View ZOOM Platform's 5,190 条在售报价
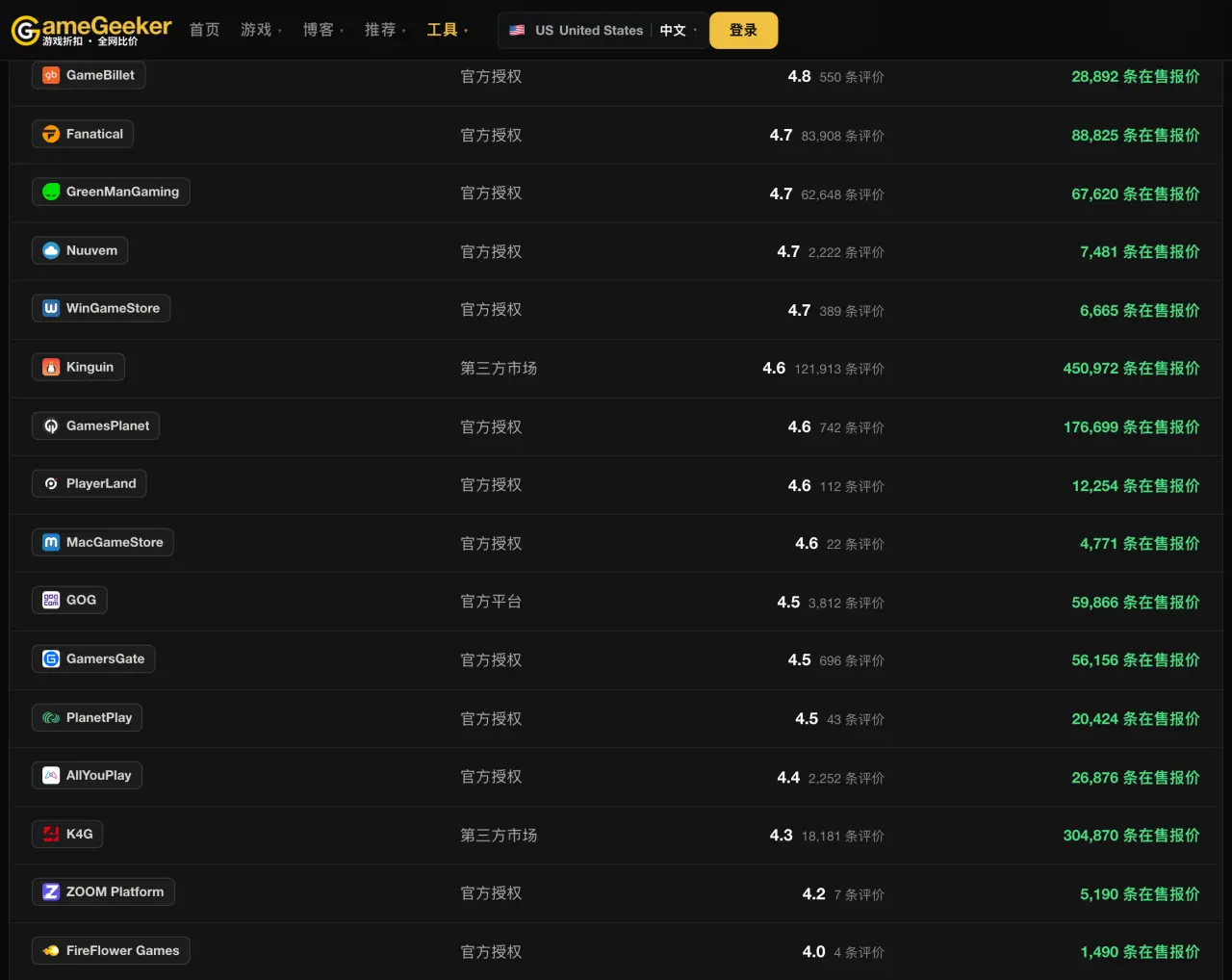Viewport: 1232px width, 980px height. [x=1140, y=893]
